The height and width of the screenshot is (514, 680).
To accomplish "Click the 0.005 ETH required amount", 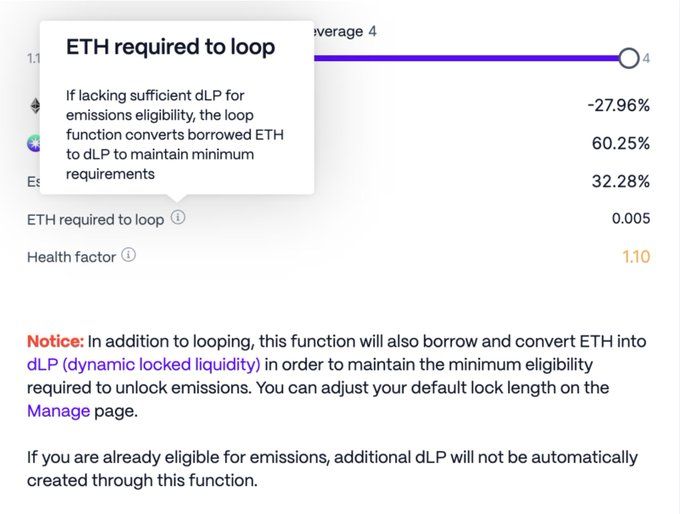I will (630, 219).
